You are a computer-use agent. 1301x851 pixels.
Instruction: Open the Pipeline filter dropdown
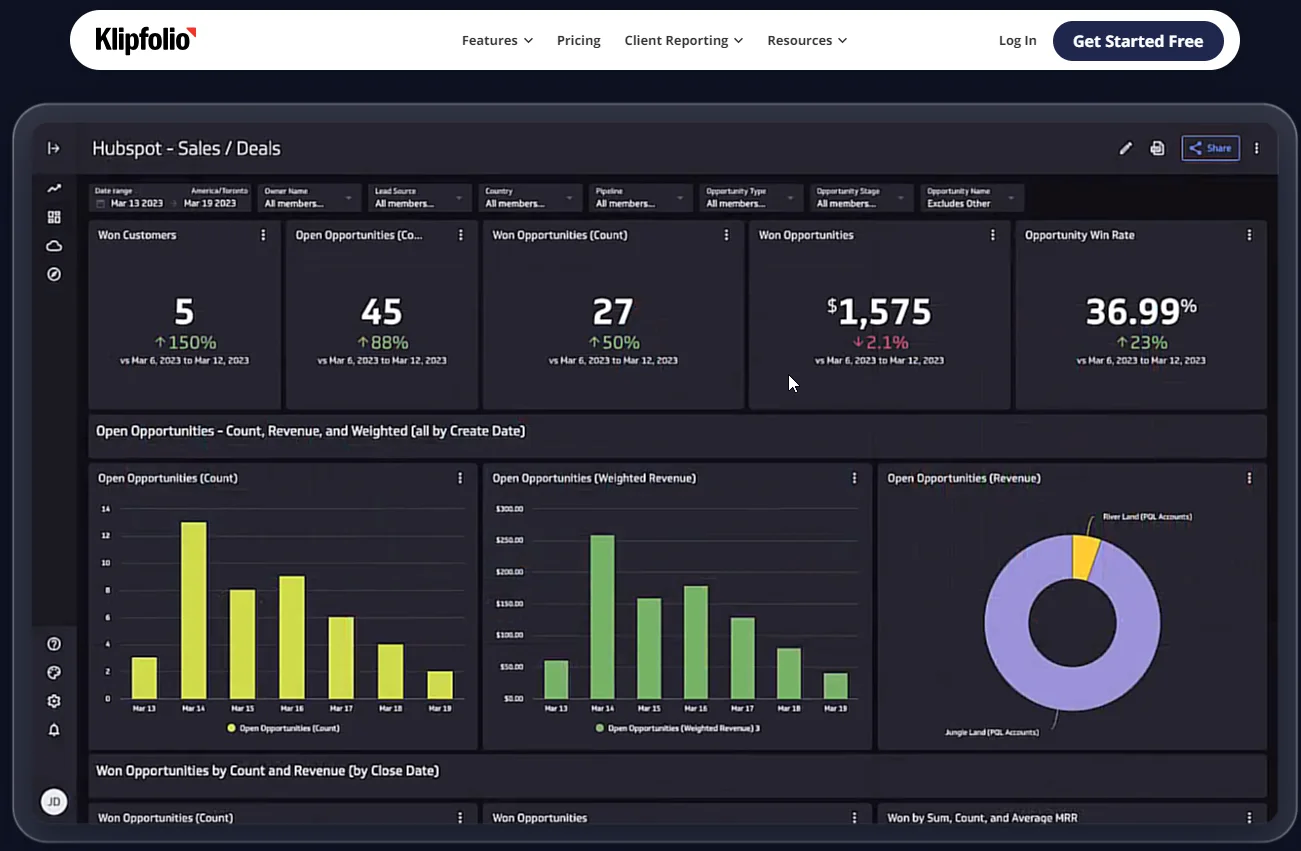[x=640, y=197]
